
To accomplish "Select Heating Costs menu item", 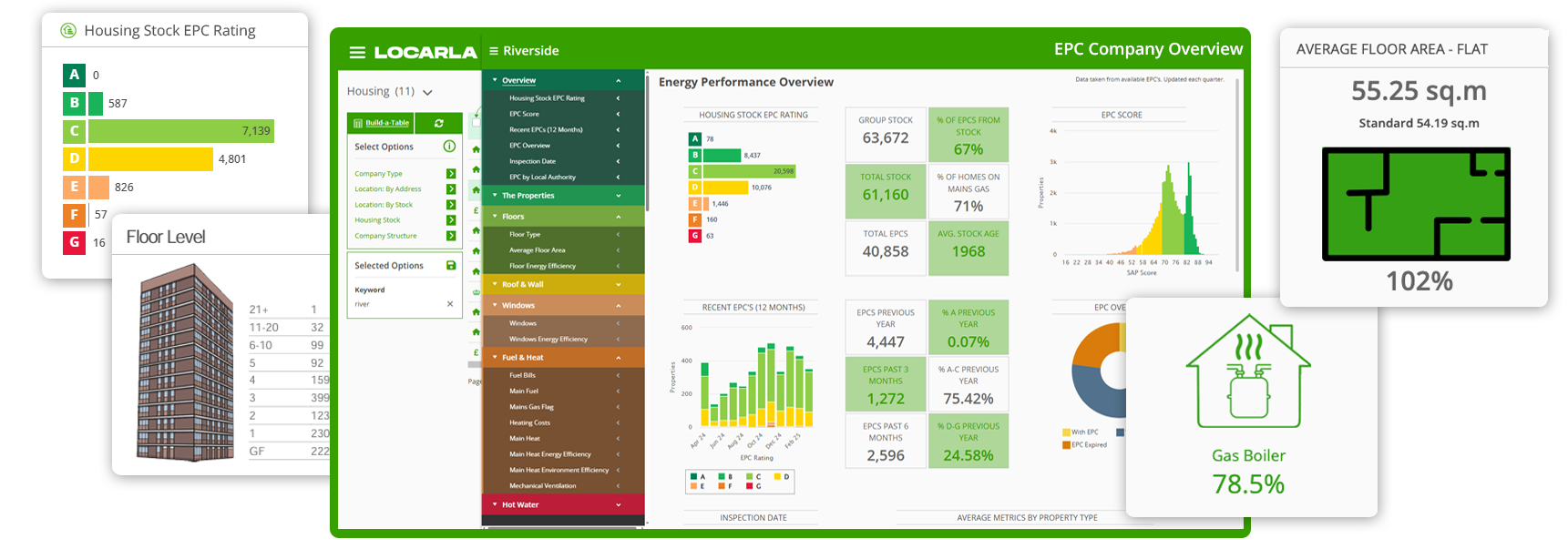I will [x=530, y=422].
